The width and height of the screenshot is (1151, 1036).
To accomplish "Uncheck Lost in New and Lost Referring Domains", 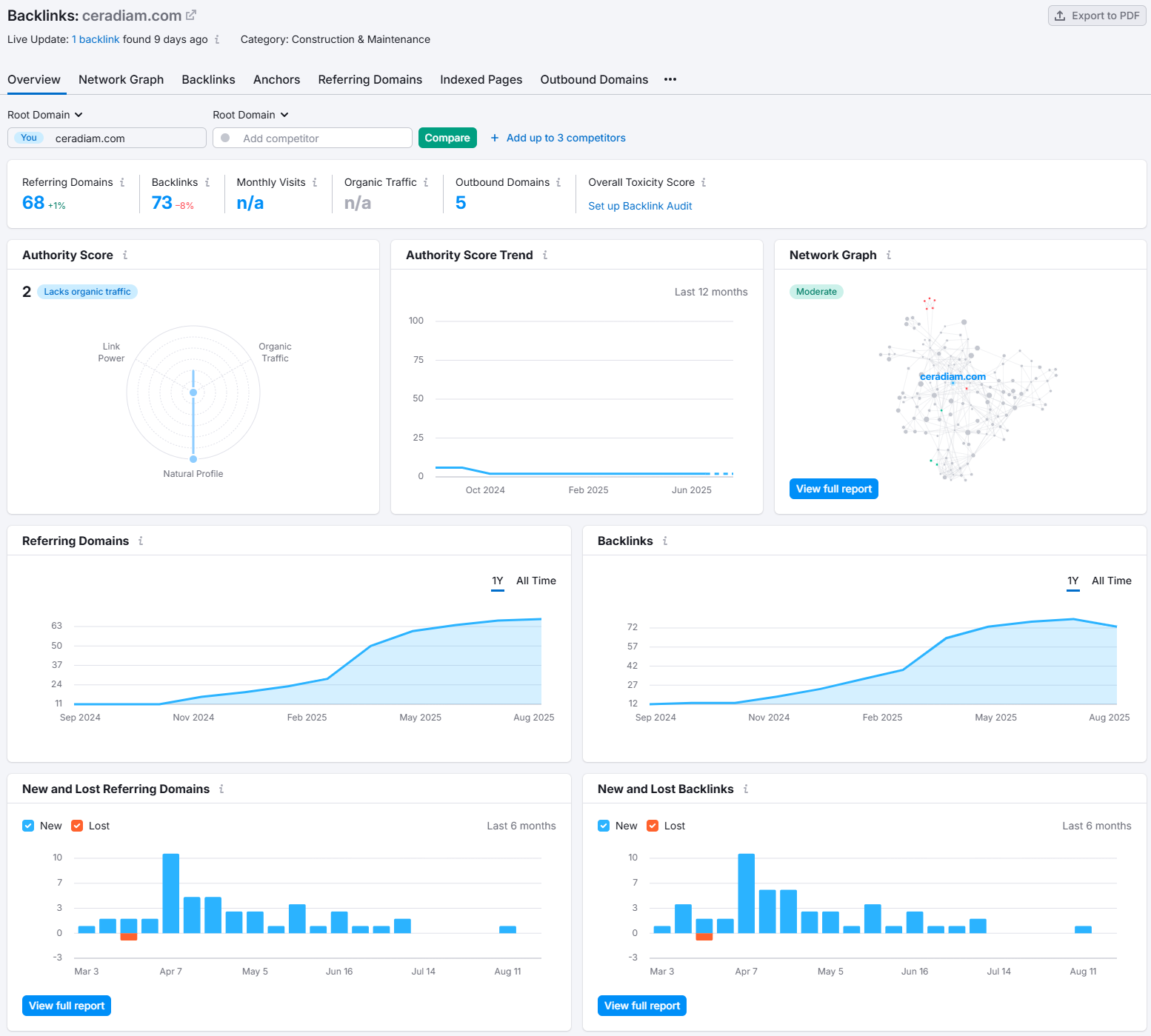I will (x=77, y=826).
